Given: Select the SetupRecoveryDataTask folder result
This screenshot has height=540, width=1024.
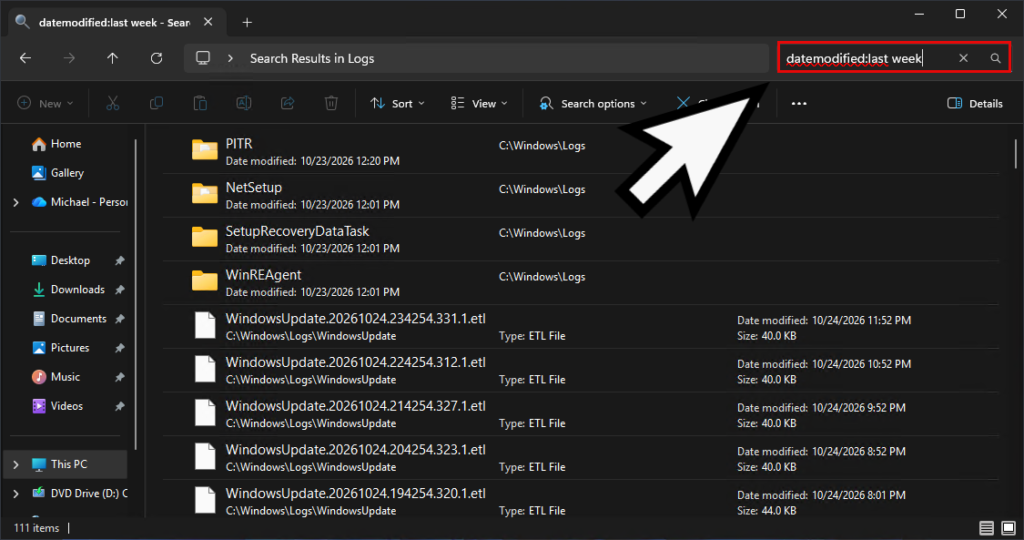Looking at the screenshot, I should tap(581, 239).
